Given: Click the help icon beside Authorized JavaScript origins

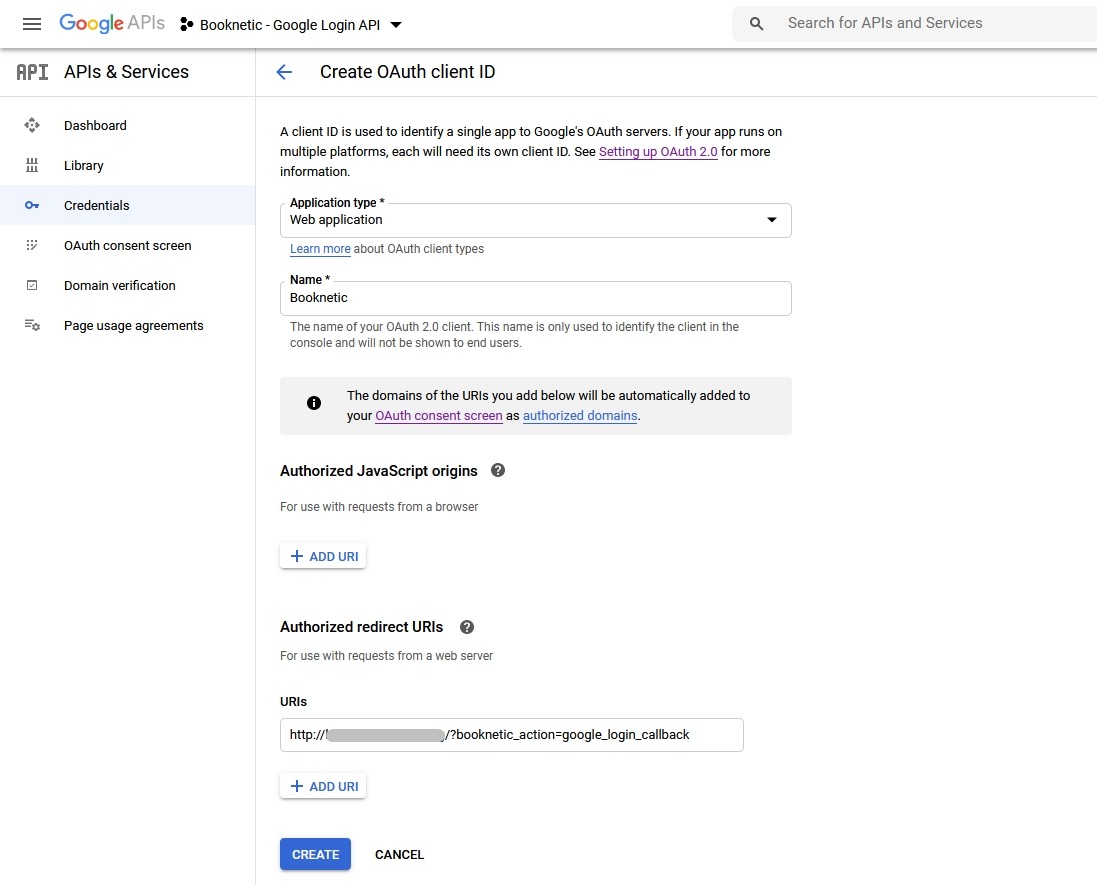Looking at the screenshot, I should pyautogui.click(x=497, y=470).
